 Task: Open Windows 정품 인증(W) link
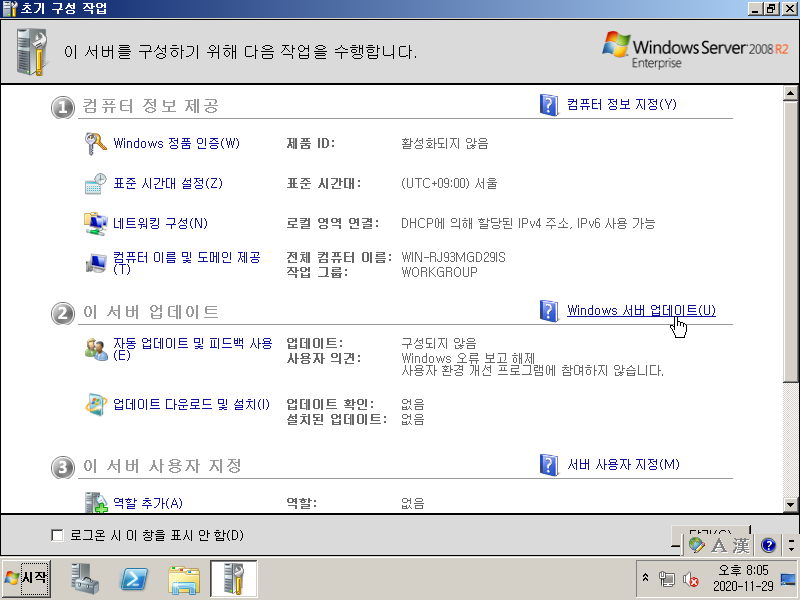(x=176, y=143)
